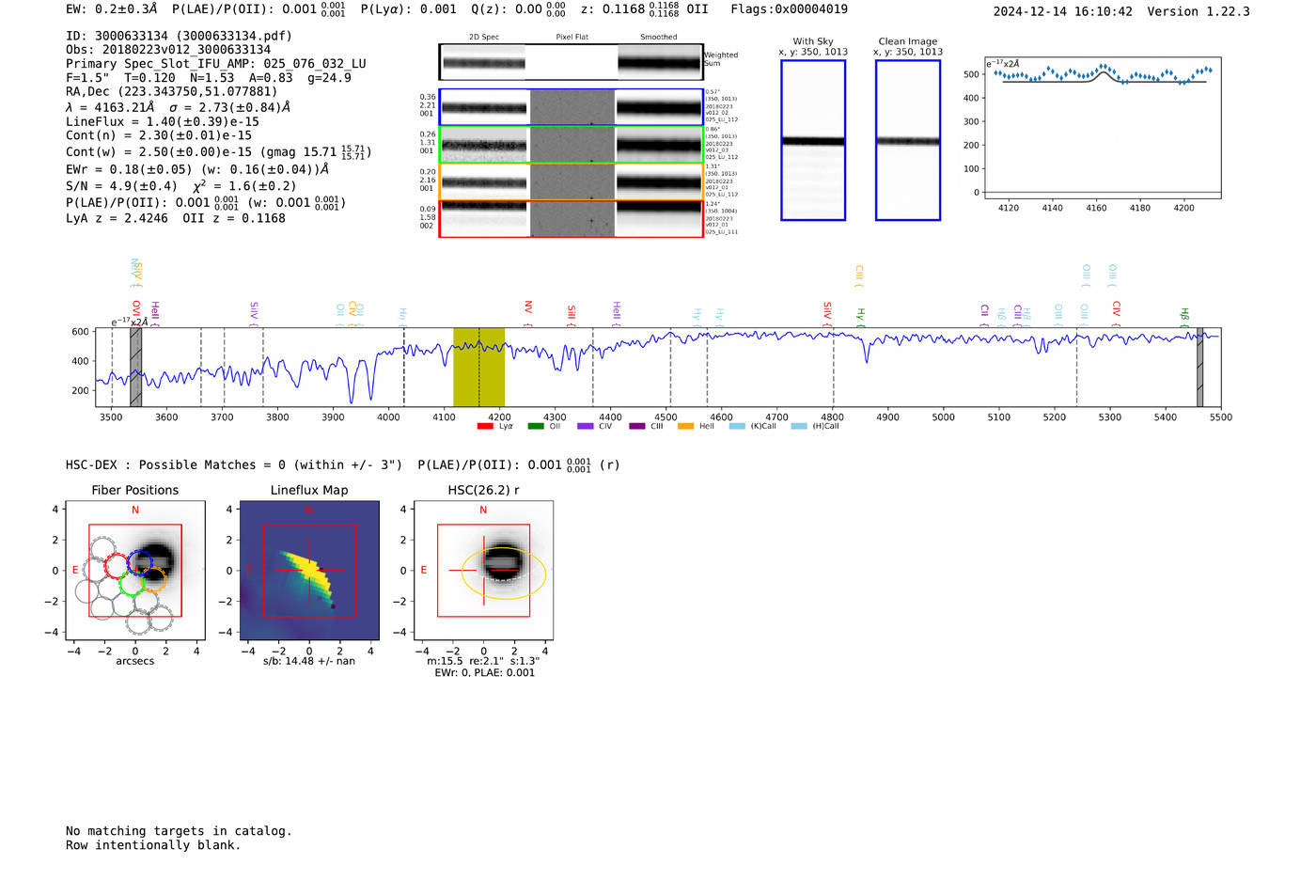Open the Clean Image cutout
The height and width of the screenshot is (896, 1316).
click(908, 140)
